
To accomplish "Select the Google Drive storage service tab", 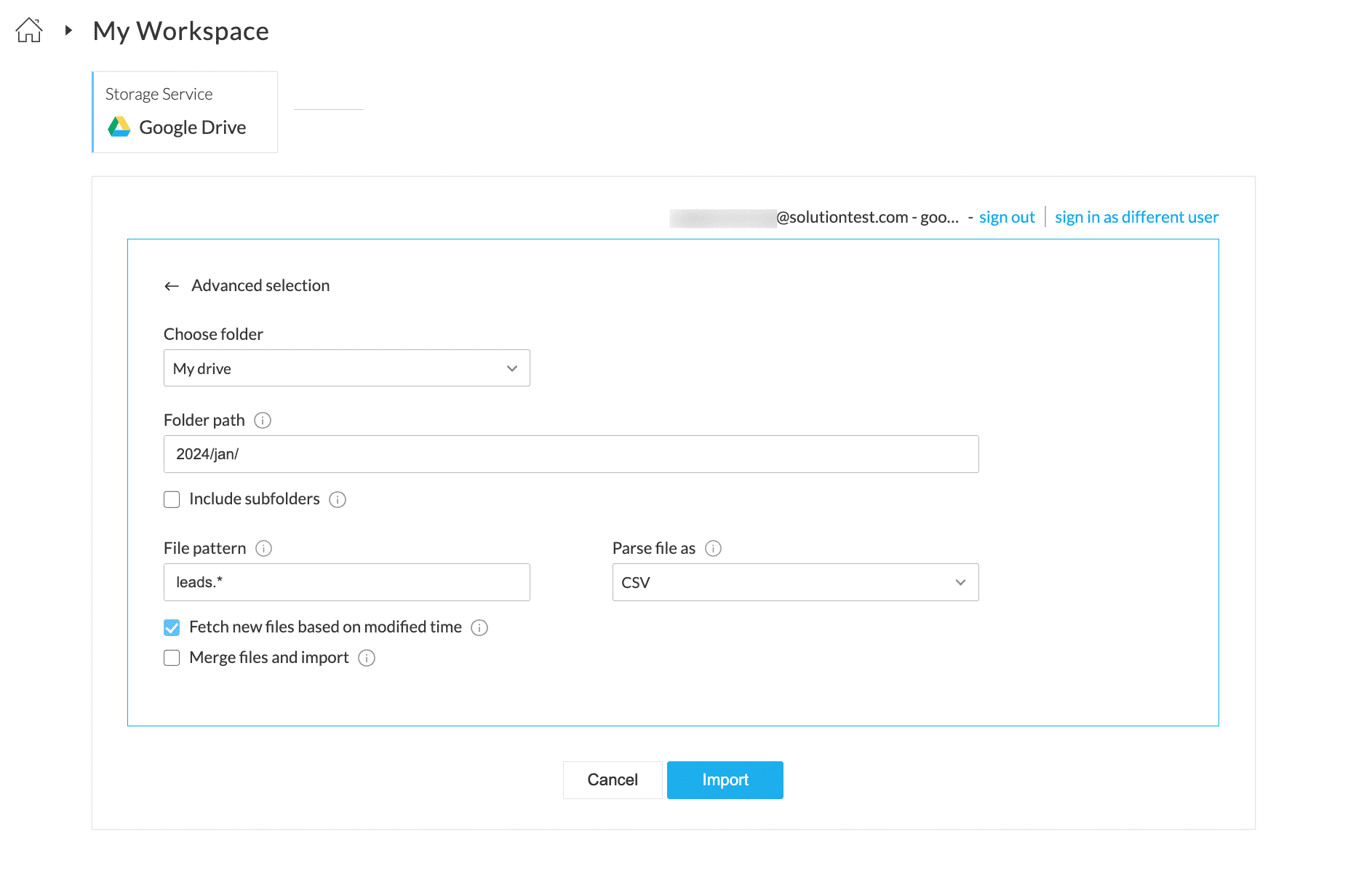I will tap(186, 112).
